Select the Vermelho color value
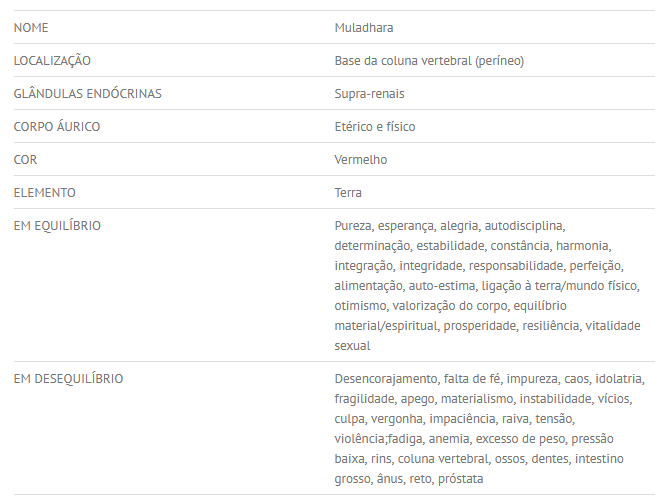 (x=361, y=160)
